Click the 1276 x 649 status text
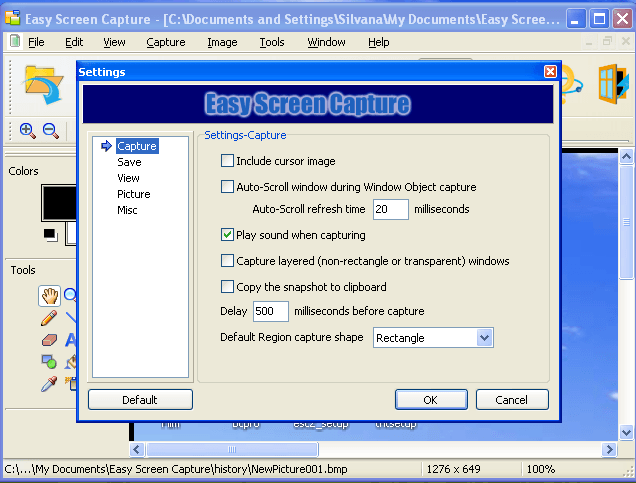636x483 pixels. point(453,469)
